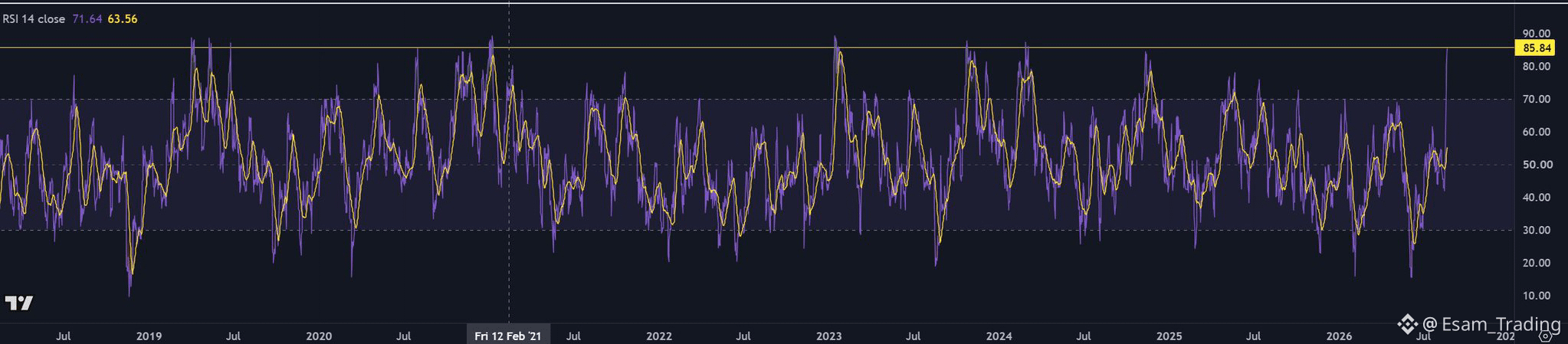Screen dimensions: 1568x344
Task: Click the Jul label between 2022 and 2023
Action: [x=743, y=336]
